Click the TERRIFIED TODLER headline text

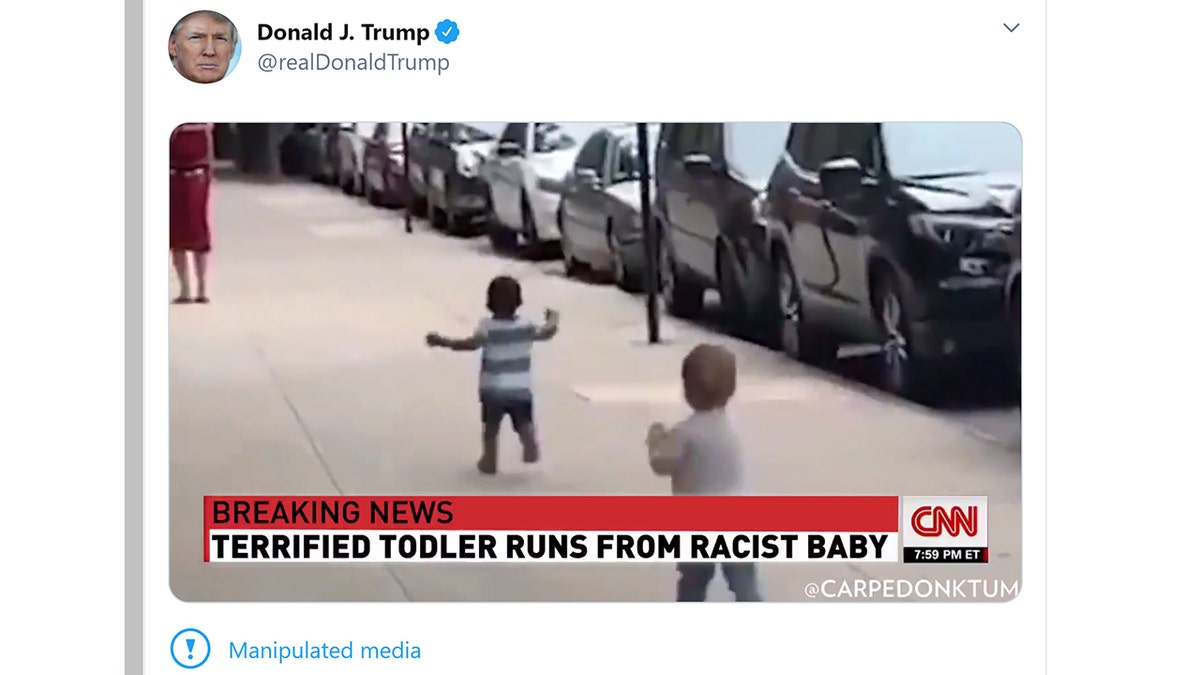[550, 546]
